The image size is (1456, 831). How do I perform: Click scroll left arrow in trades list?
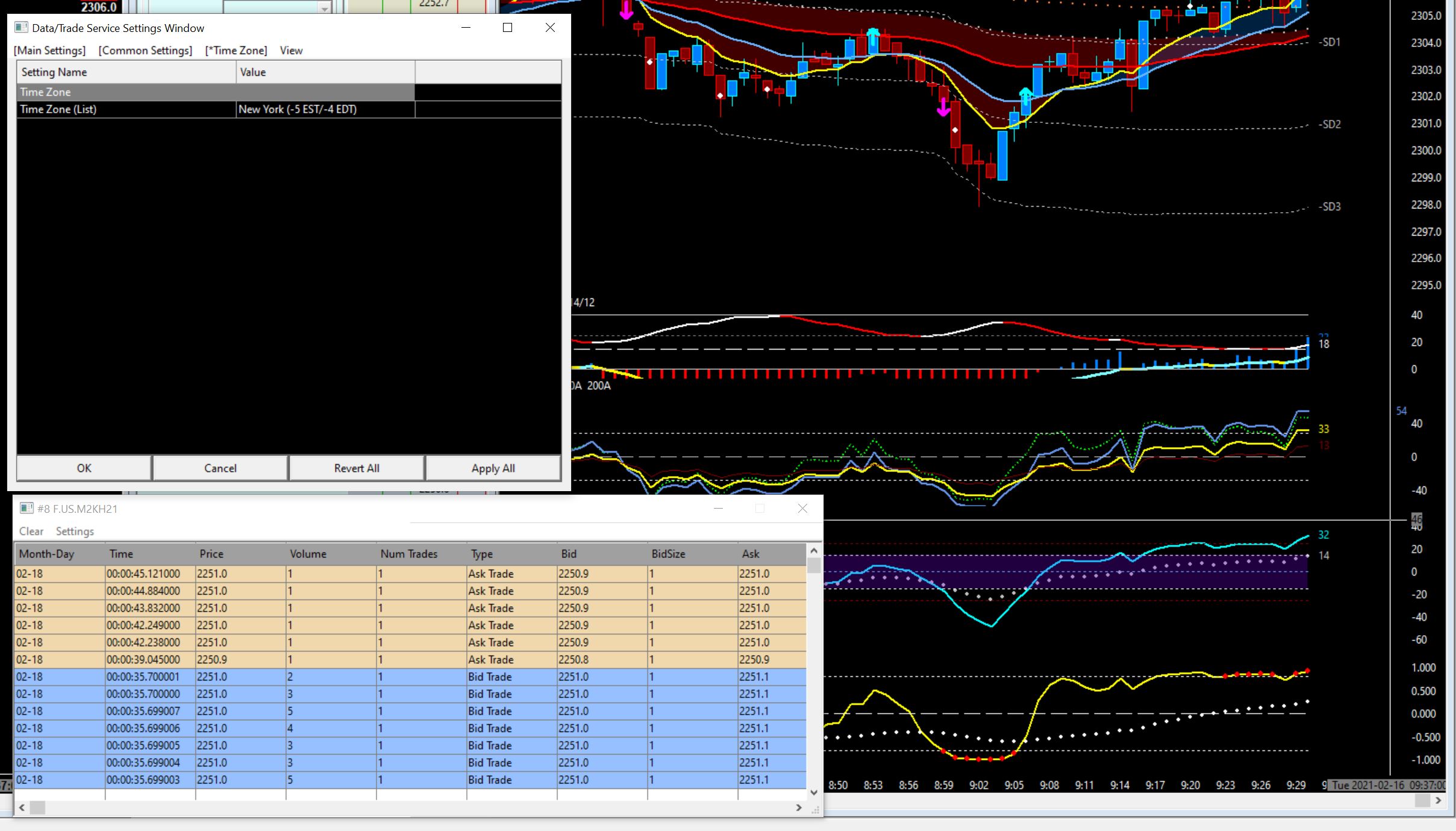pos(22,807)
